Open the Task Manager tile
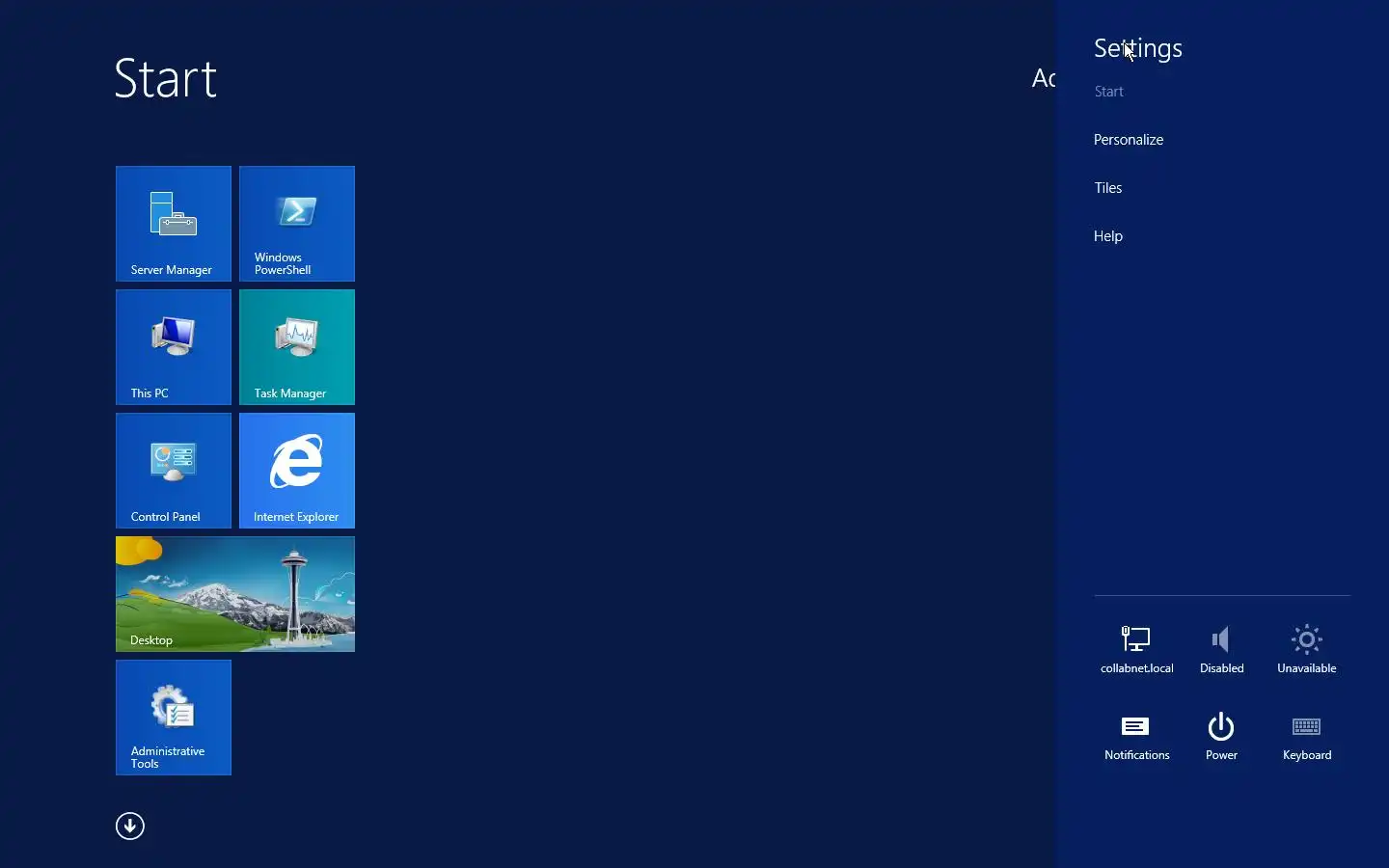The width and height of the screenshot is (1389, 868). pos(297,347)
